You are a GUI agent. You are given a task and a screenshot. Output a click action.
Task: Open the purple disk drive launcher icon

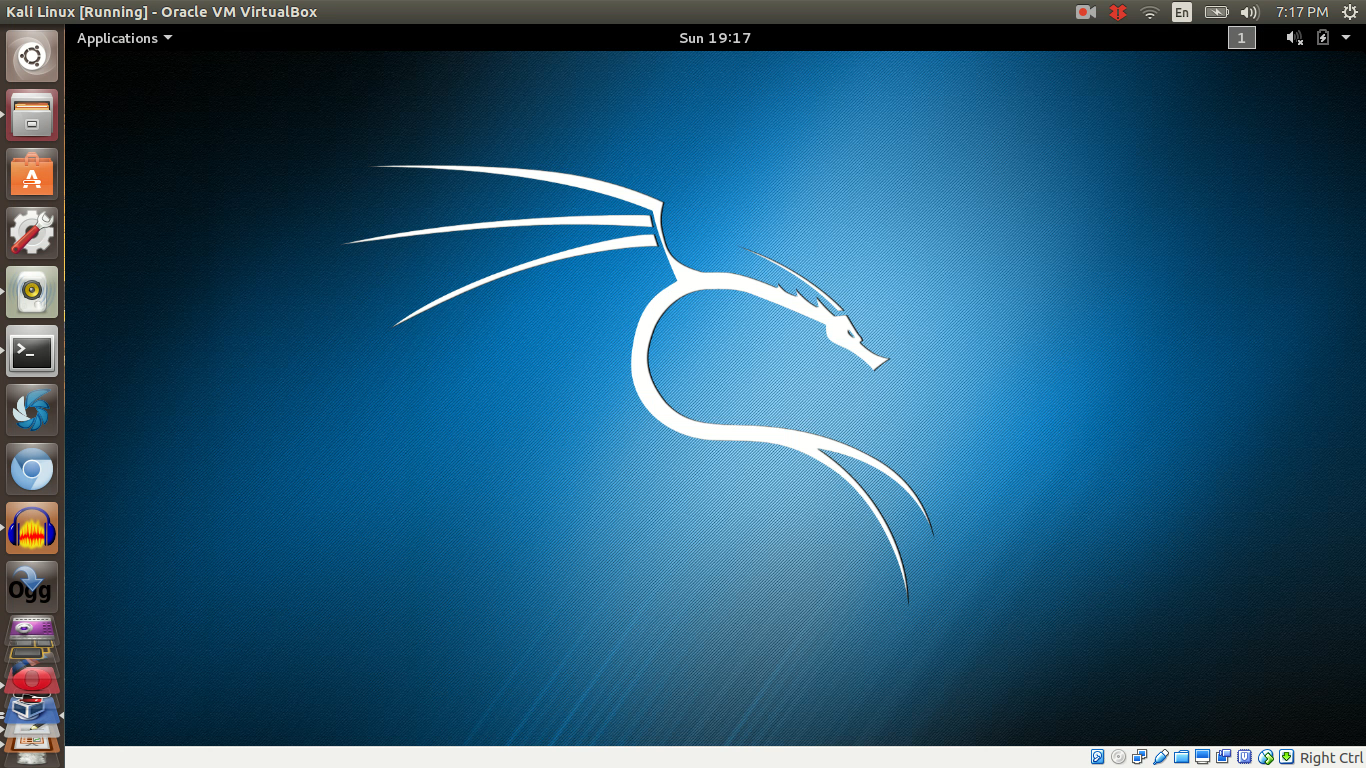point(32,631)
